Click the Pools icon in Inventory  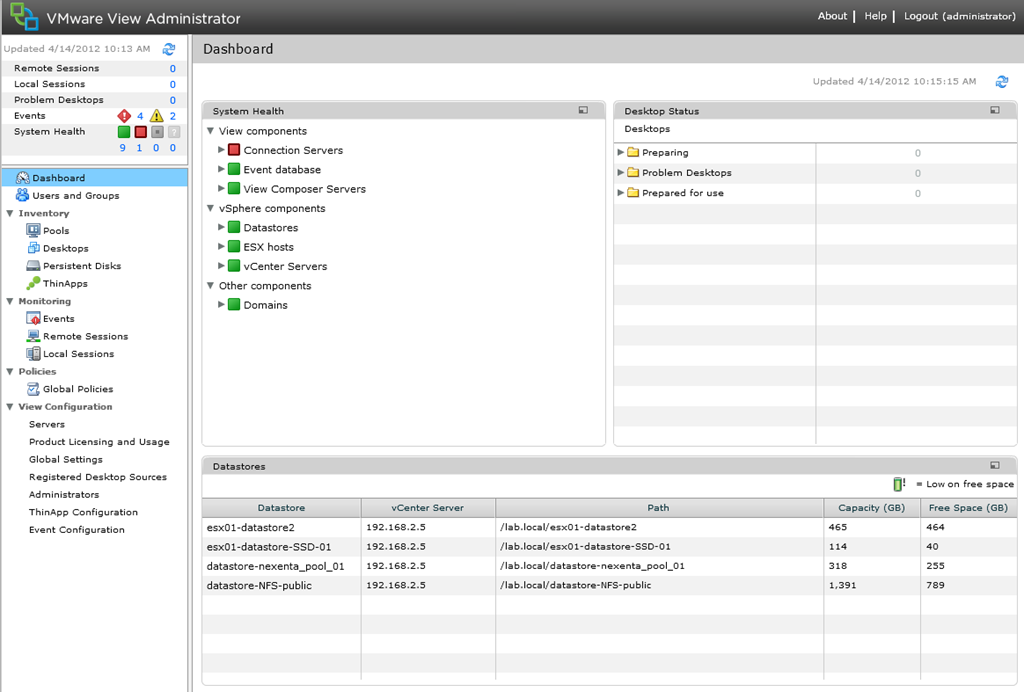click(x=33, y=230)
